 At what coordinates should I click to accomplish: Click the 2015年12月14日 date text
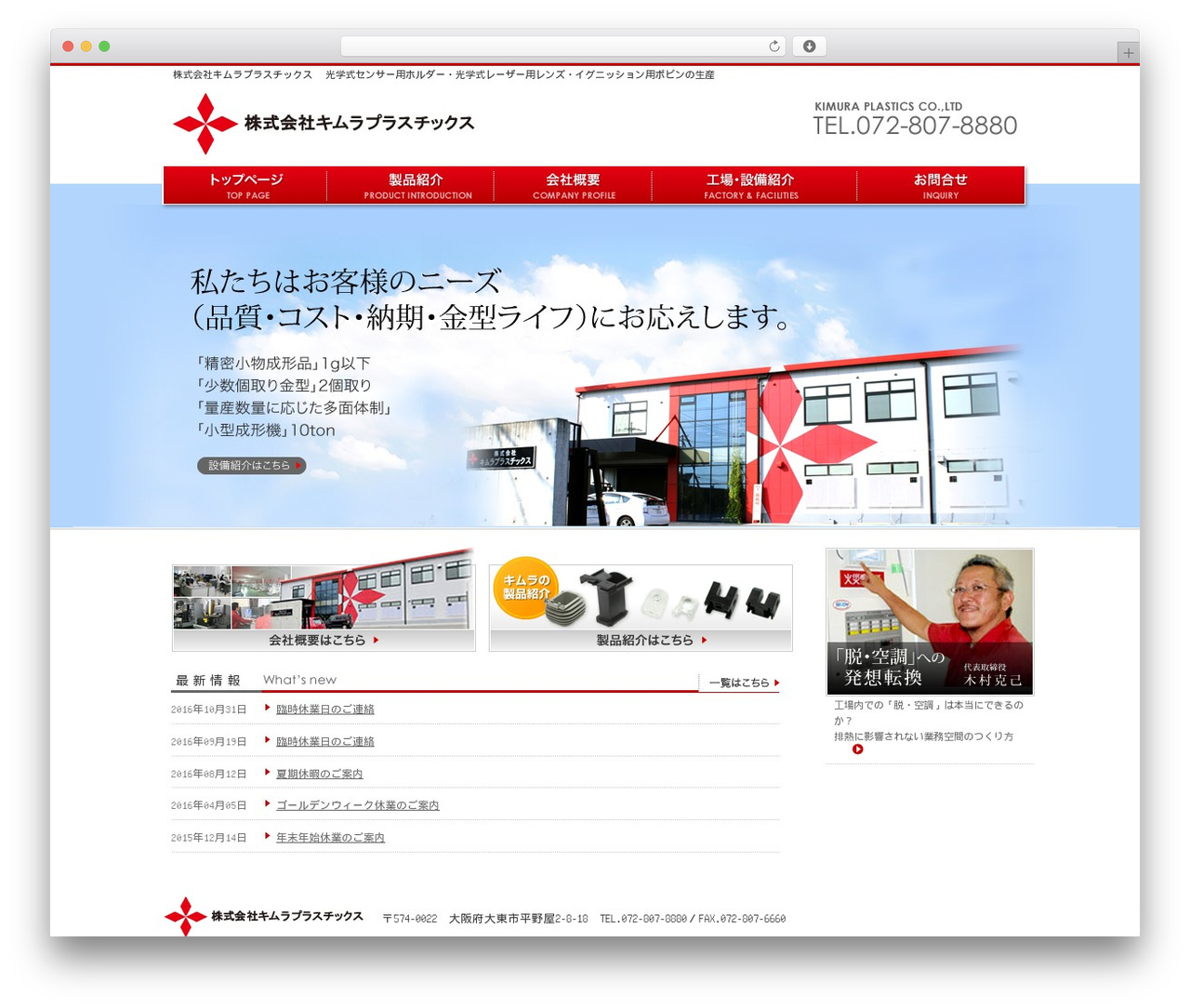pyautogui.click(x=209, y=838)
